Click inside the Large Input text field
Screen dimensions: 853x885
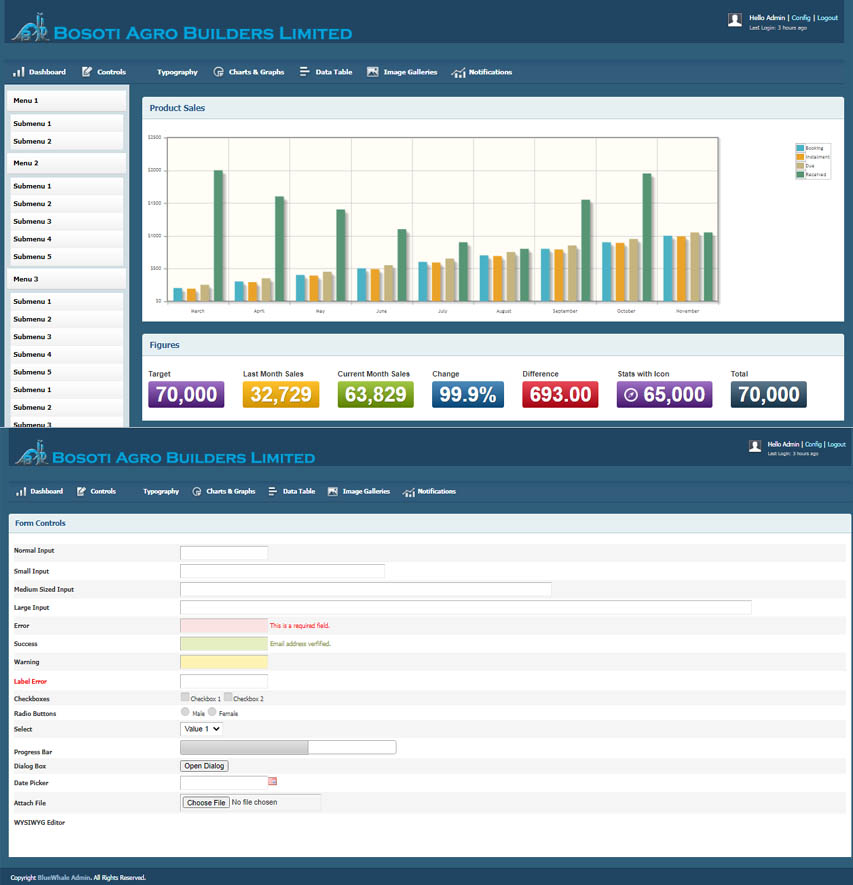point(465,607)
